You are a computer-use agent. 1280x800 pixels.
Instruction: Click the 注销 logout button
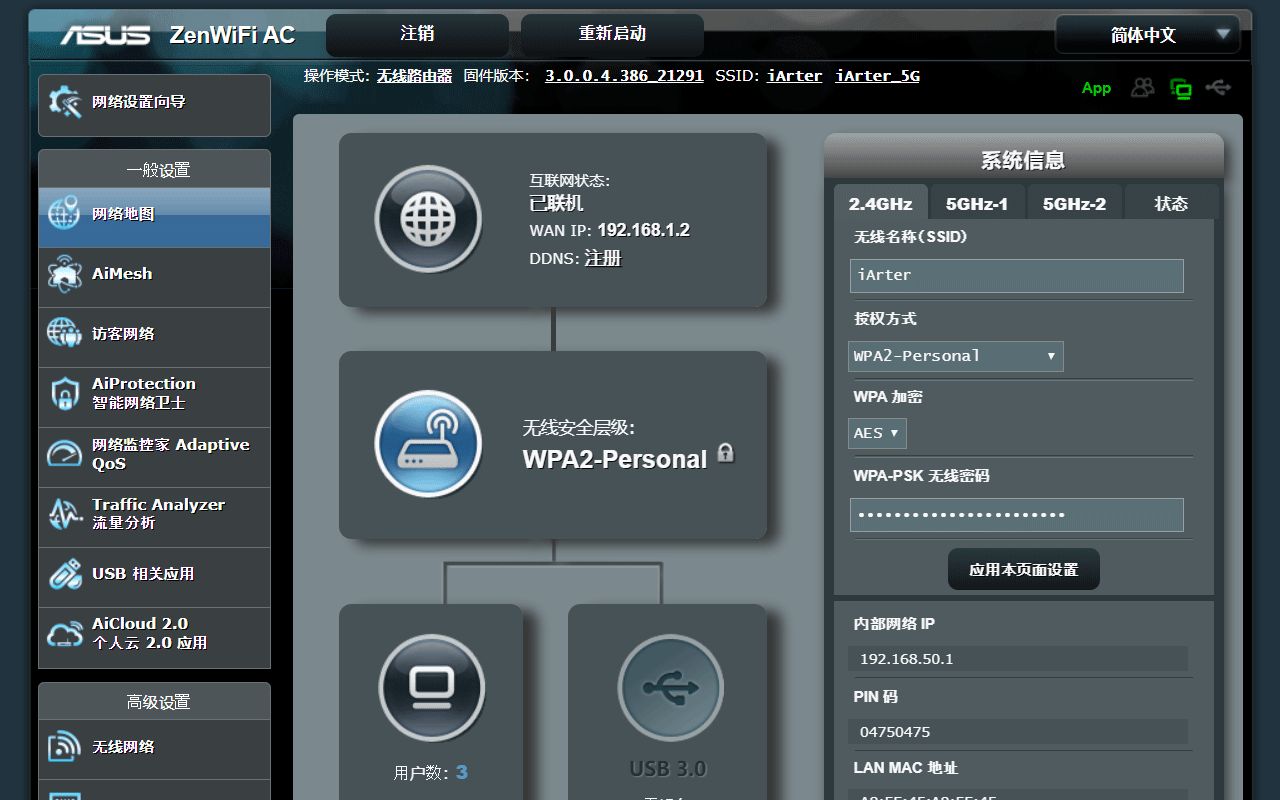417,34
